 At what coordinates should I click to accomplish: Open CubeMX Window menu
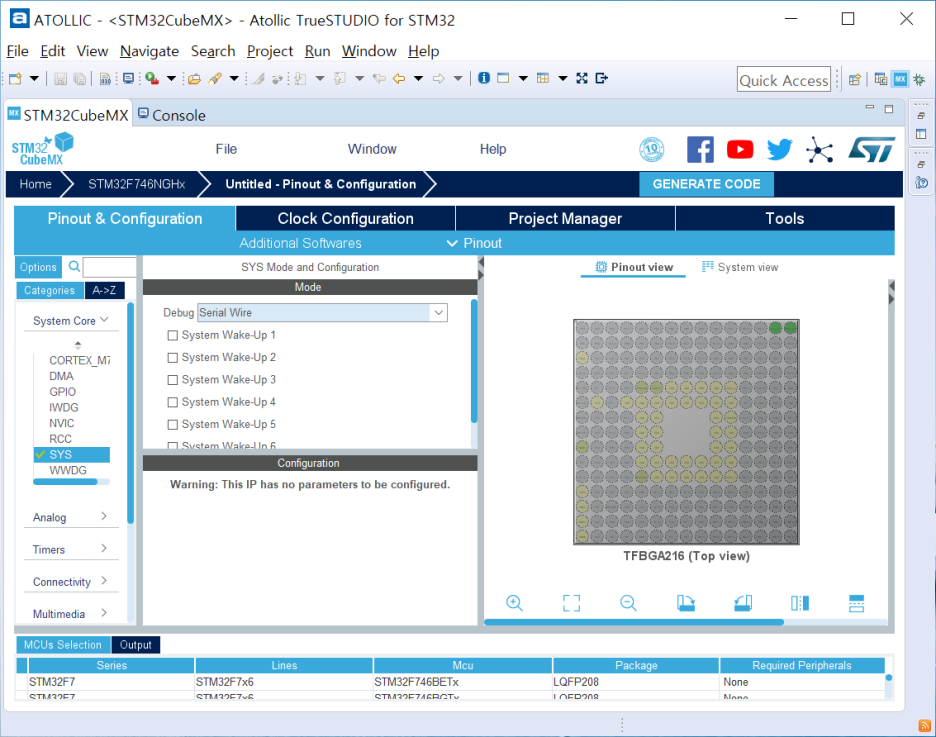point(372,149)
